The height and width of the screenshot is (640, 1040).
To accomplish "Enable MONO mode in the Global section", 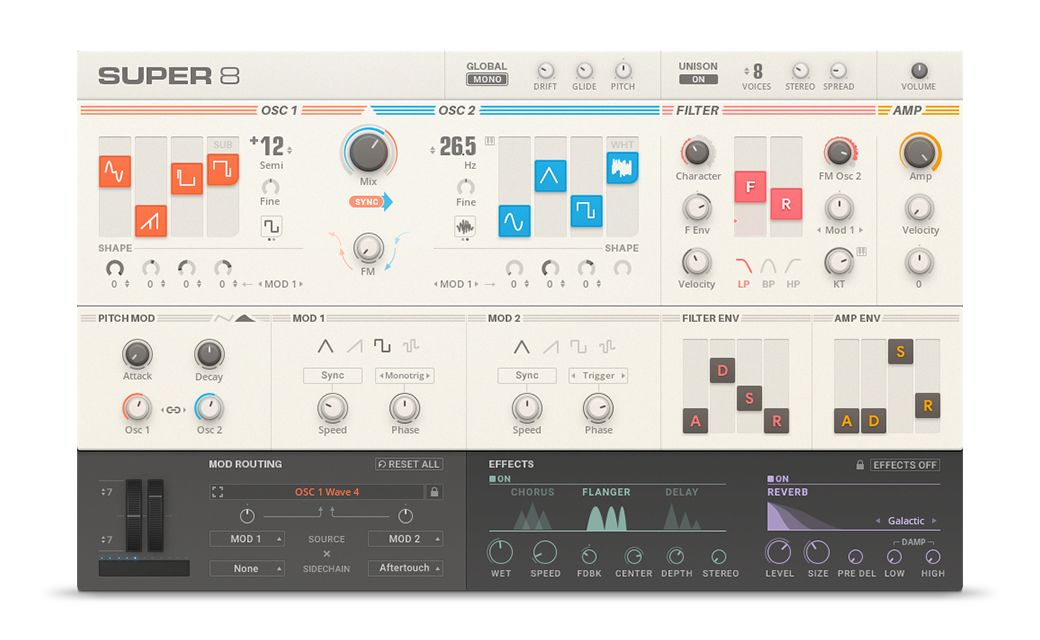I will [x=486, y=79].
